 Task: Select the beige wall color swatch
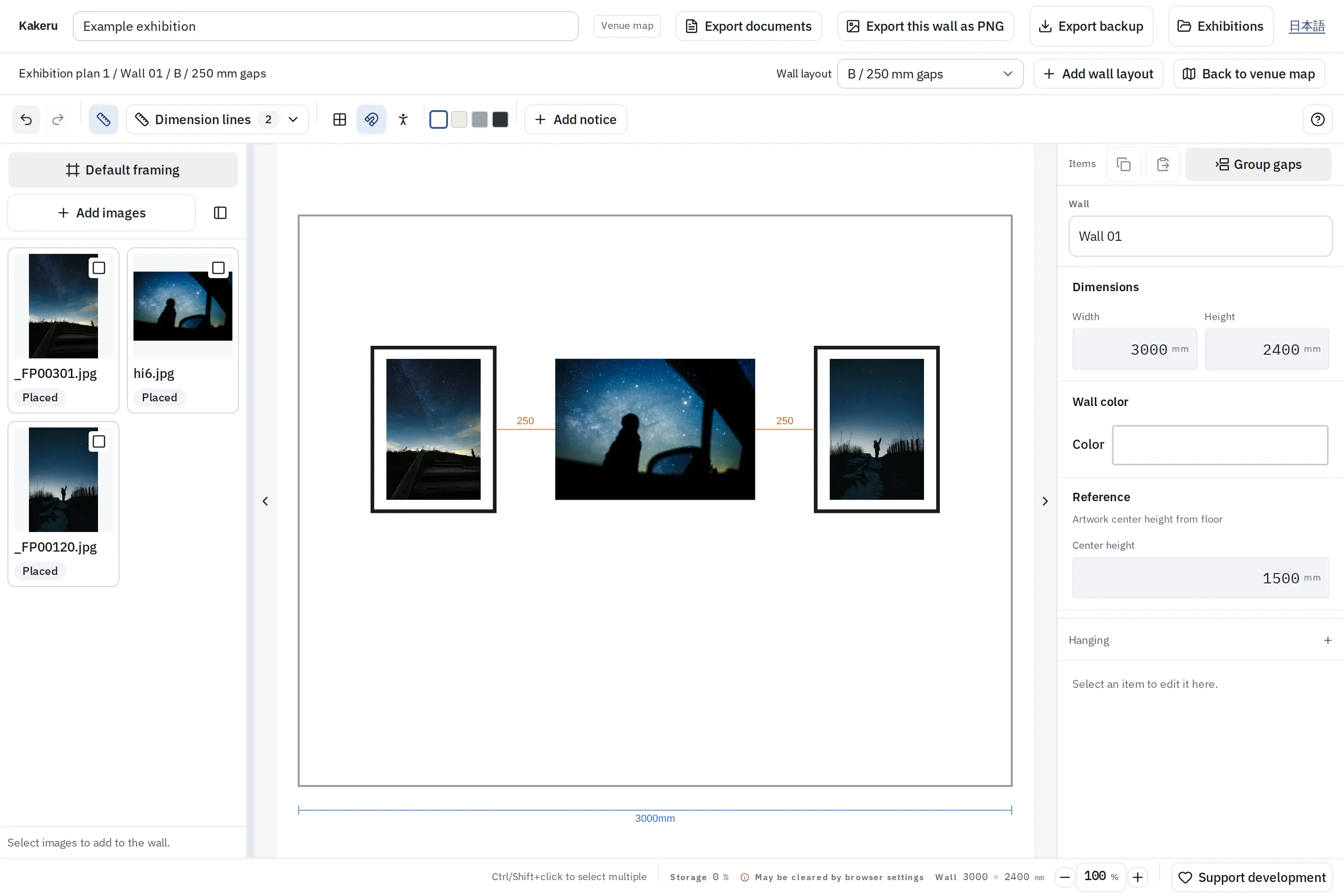tap(459, 119)
